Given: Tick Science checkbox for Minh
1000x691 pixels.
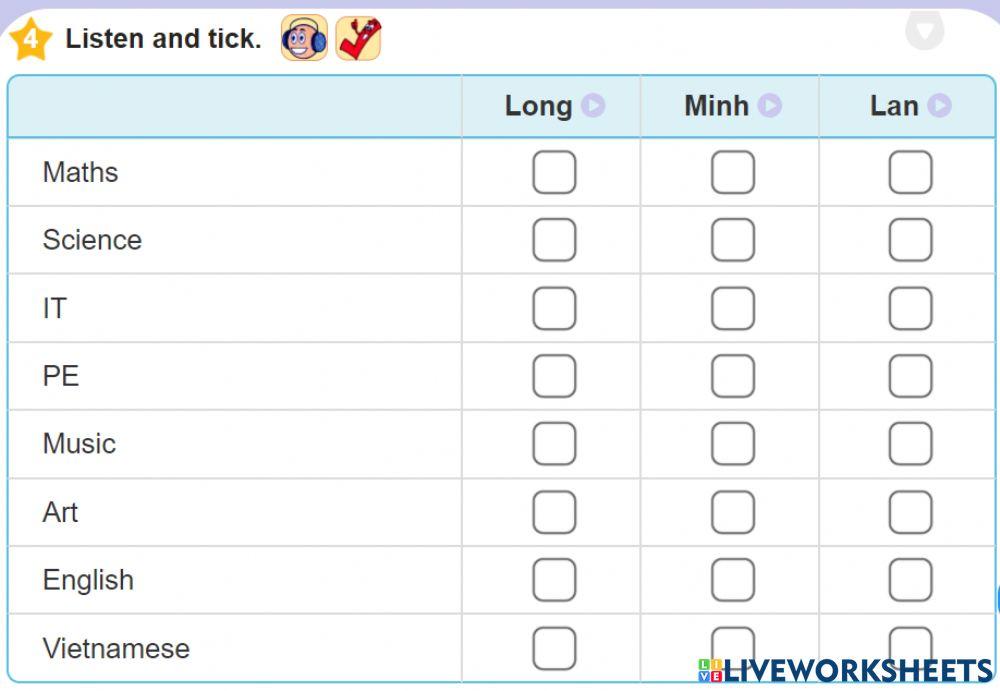Looking at the screenshot, I should (x=732, y=240).
